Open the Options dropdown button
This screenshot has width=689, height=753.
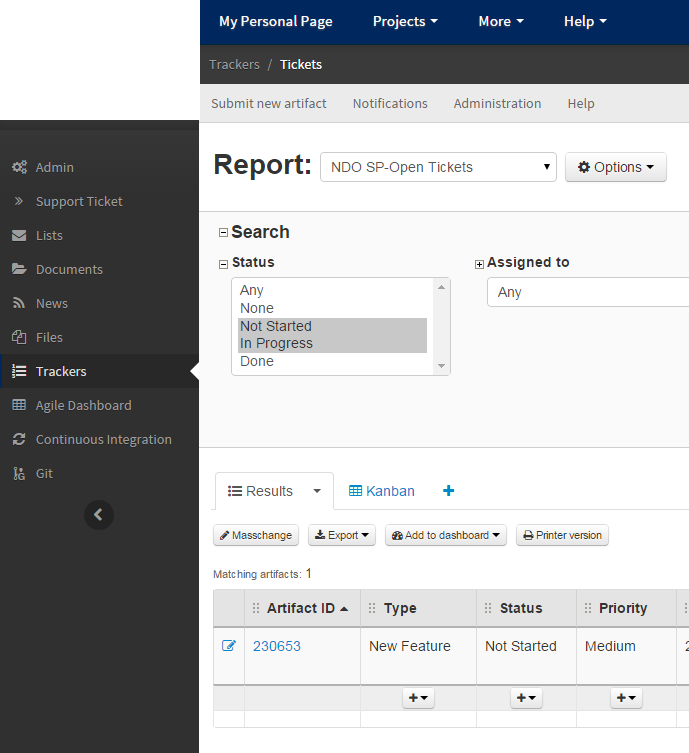[x=616, y=167]
